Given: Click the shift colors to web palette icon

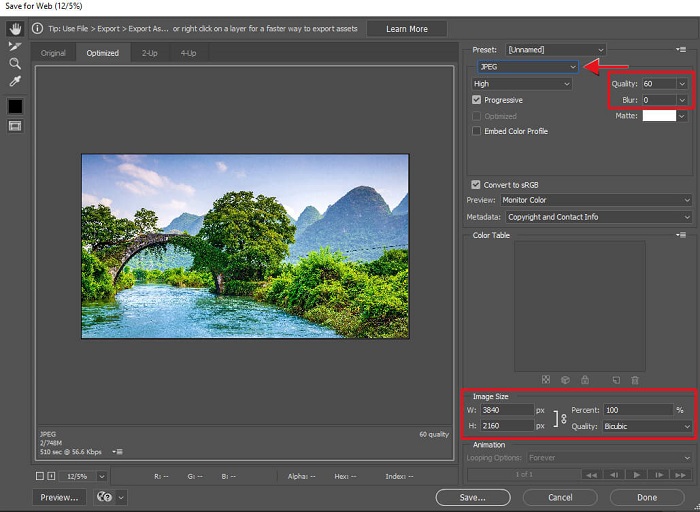Looking at the screenshot, I should click(565, 380).
